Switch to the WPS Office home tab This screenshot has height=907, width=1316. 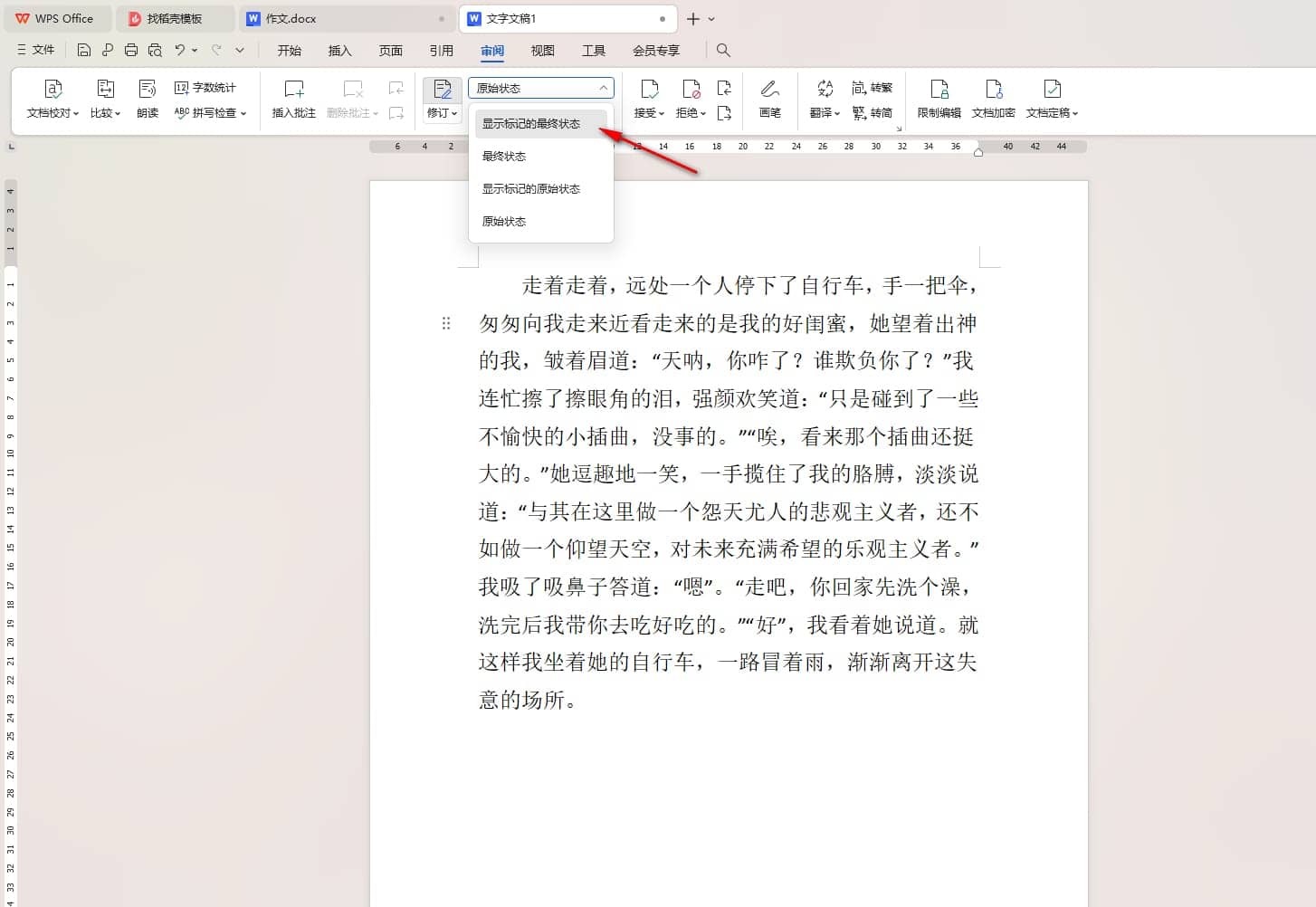pos(56,18)
